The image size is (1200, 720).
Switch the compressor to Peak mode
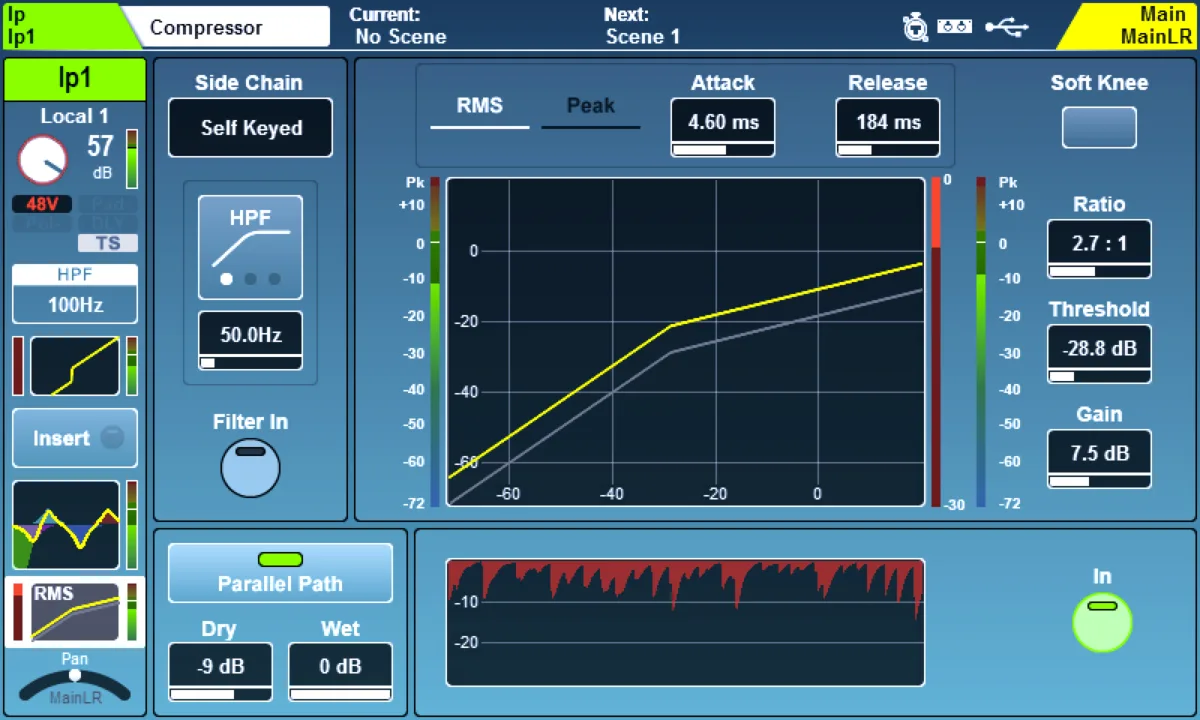click(591, 107)
